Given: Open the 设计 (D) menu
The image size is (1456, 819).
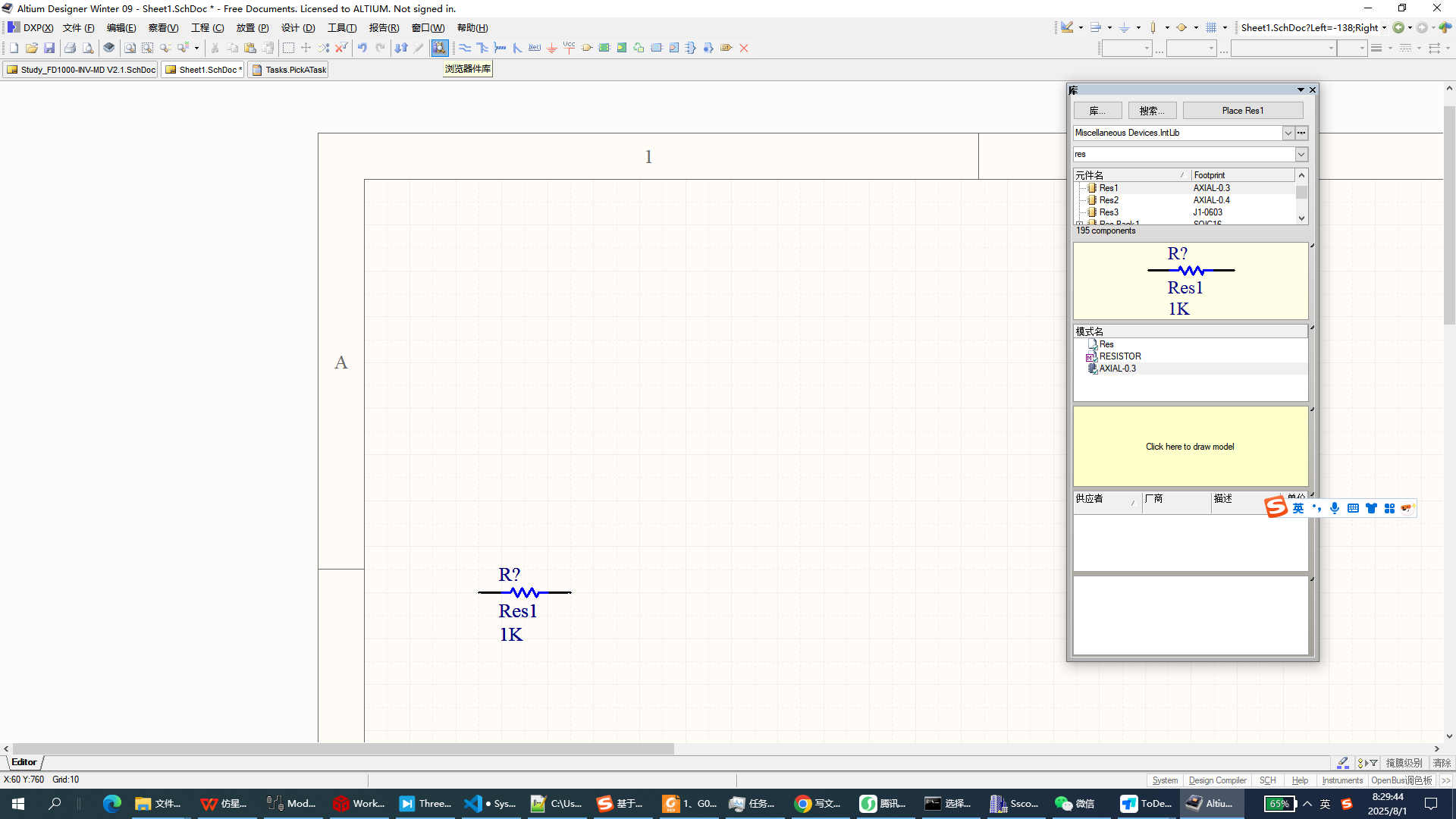Looking at the screenshot, I should pos(298,27).
